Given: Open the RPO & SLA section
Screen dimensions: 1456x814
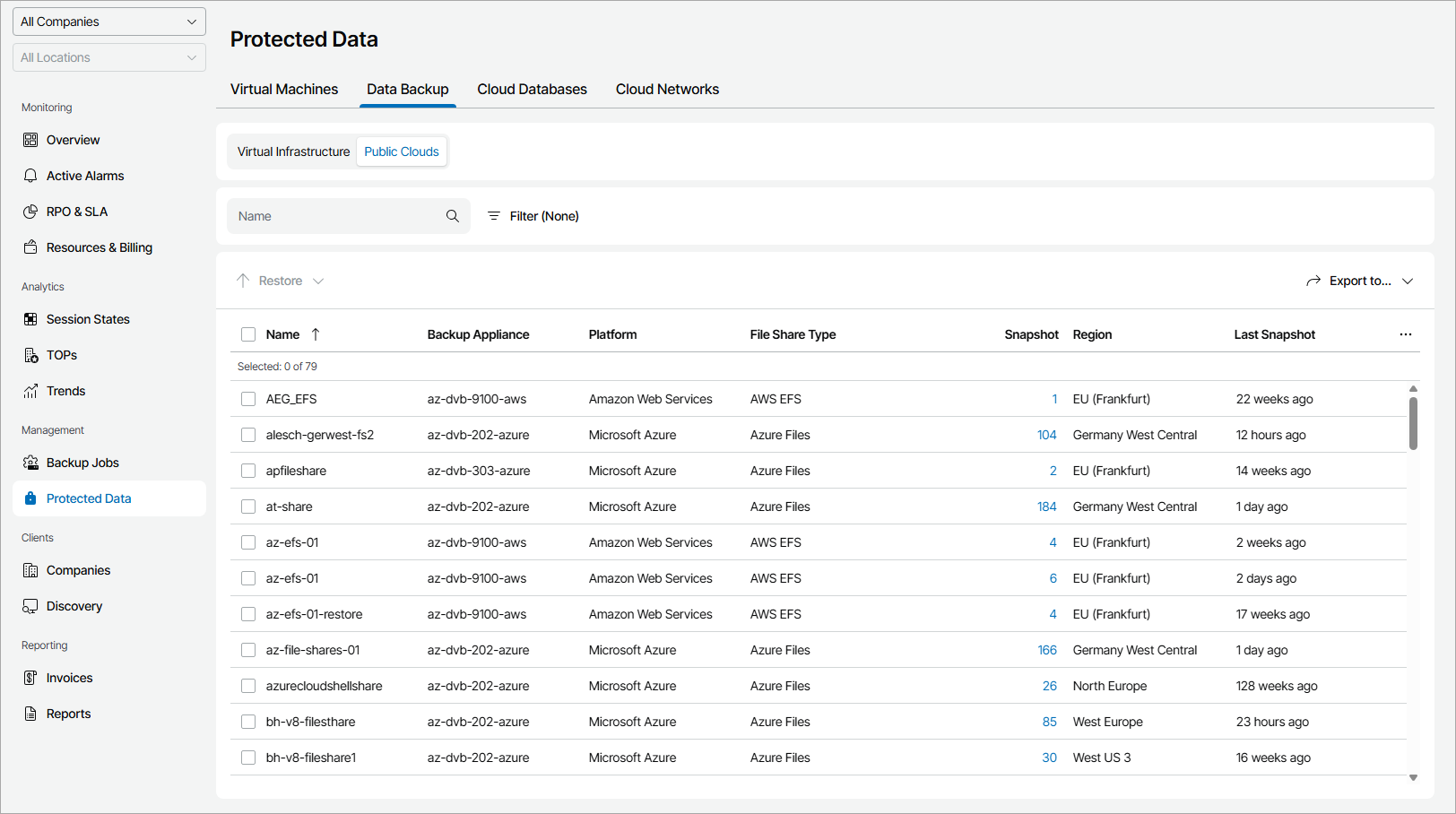Looking at the screenshot, I should [77, 211].
